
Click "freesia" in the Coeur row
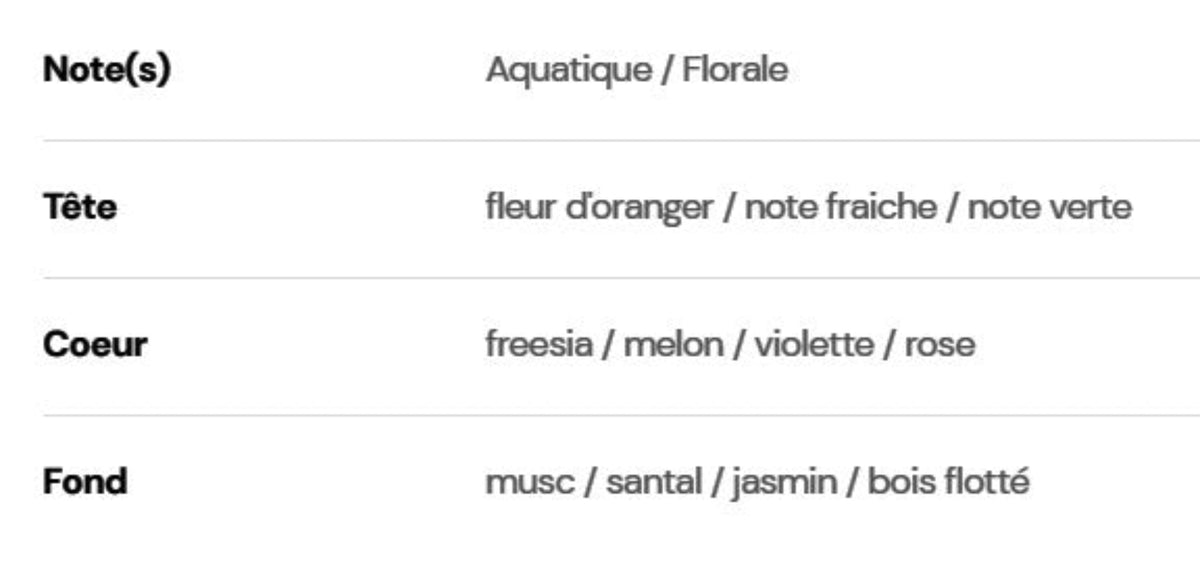538,345
